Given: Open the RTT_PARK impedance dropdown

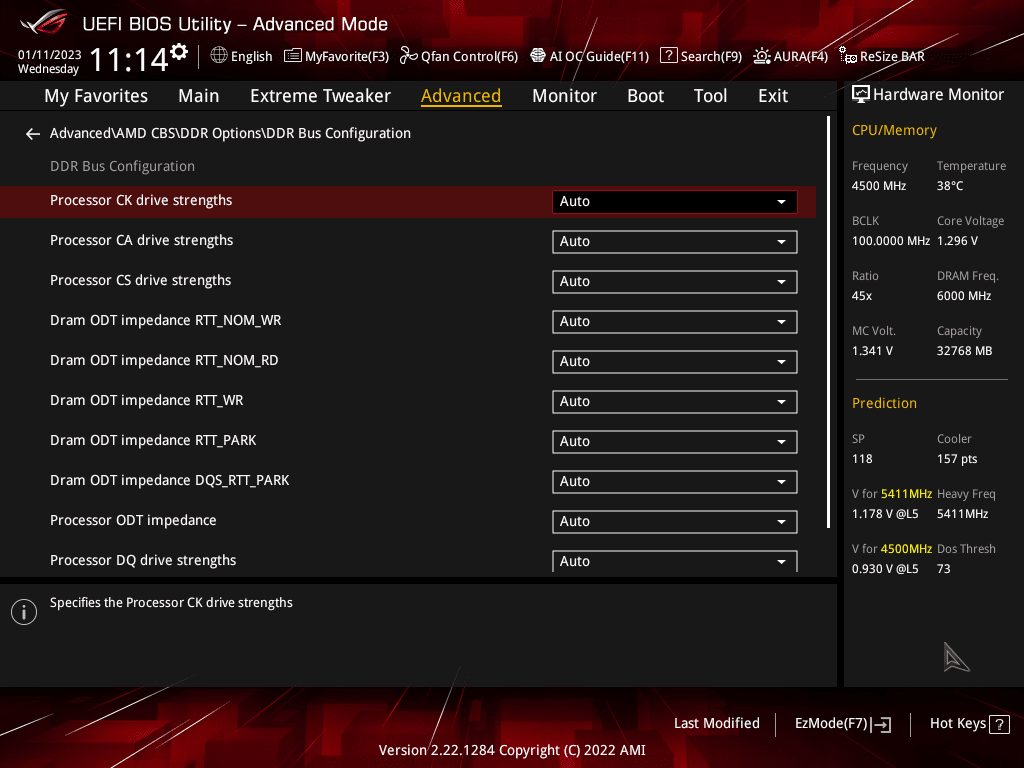Looking at the screenshot, I should click(675, 441).
